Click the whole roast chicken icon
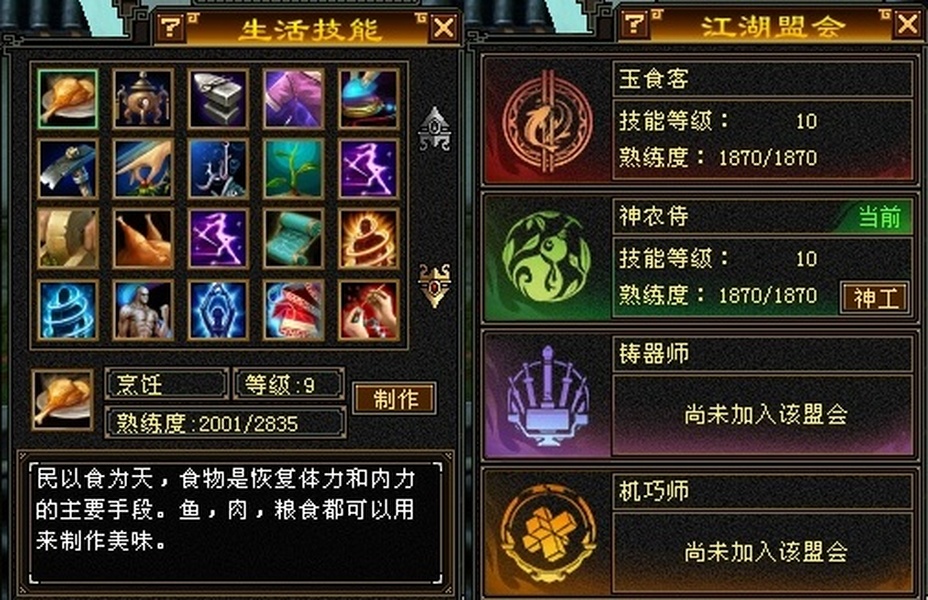 click(143, 238)
